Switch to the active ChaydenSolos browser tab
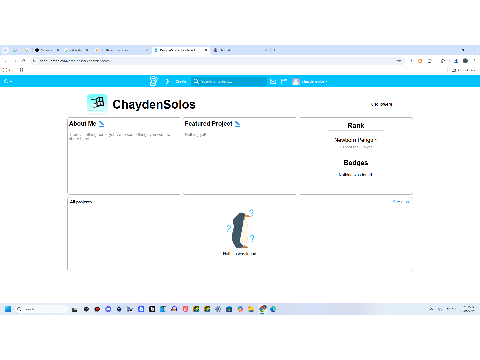 click(x=180, y=50)
